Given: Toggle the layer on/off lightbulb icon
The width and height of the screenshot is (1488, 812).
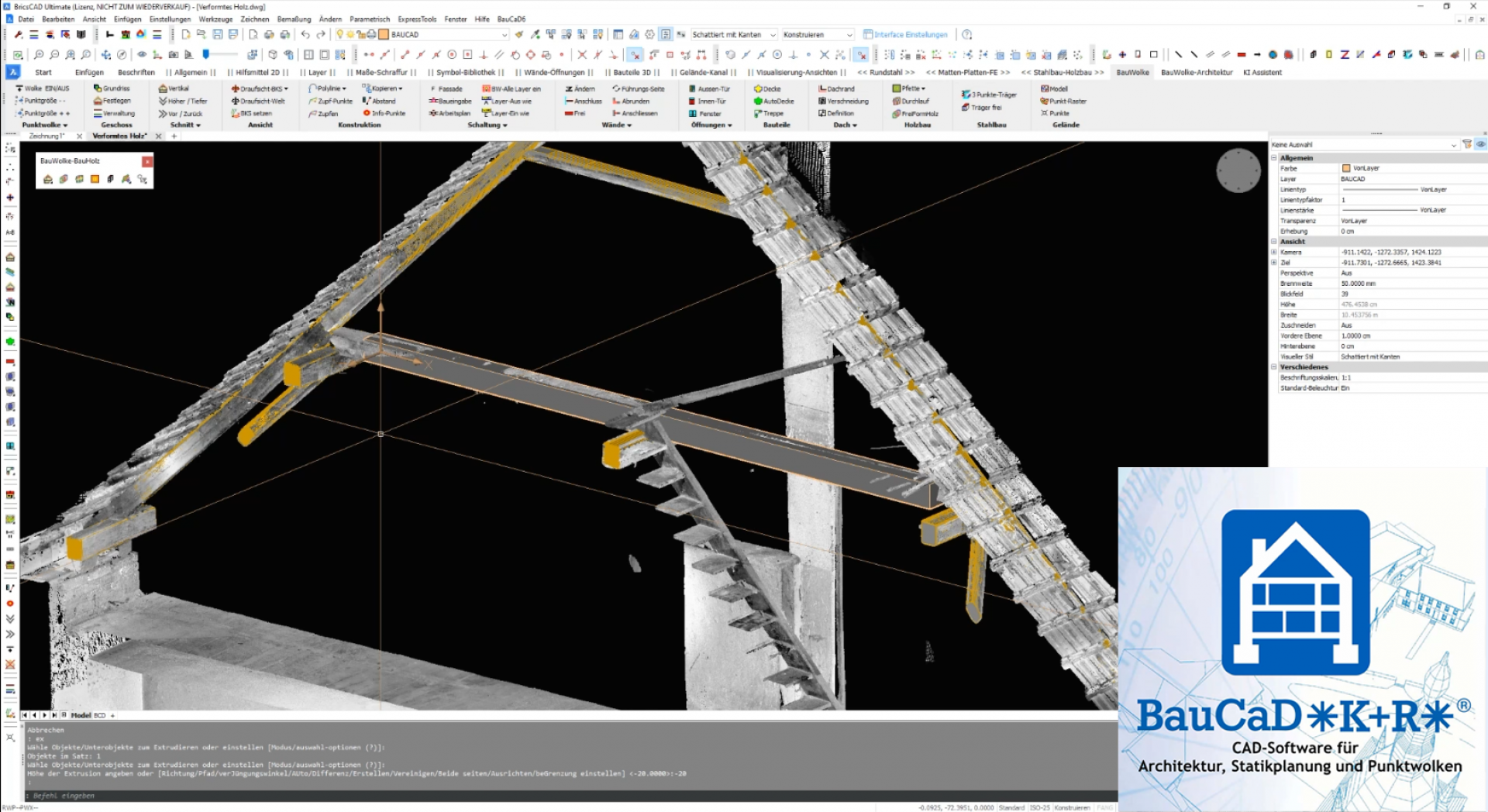Looking at the screenshot, I should (x=339, y=34).
